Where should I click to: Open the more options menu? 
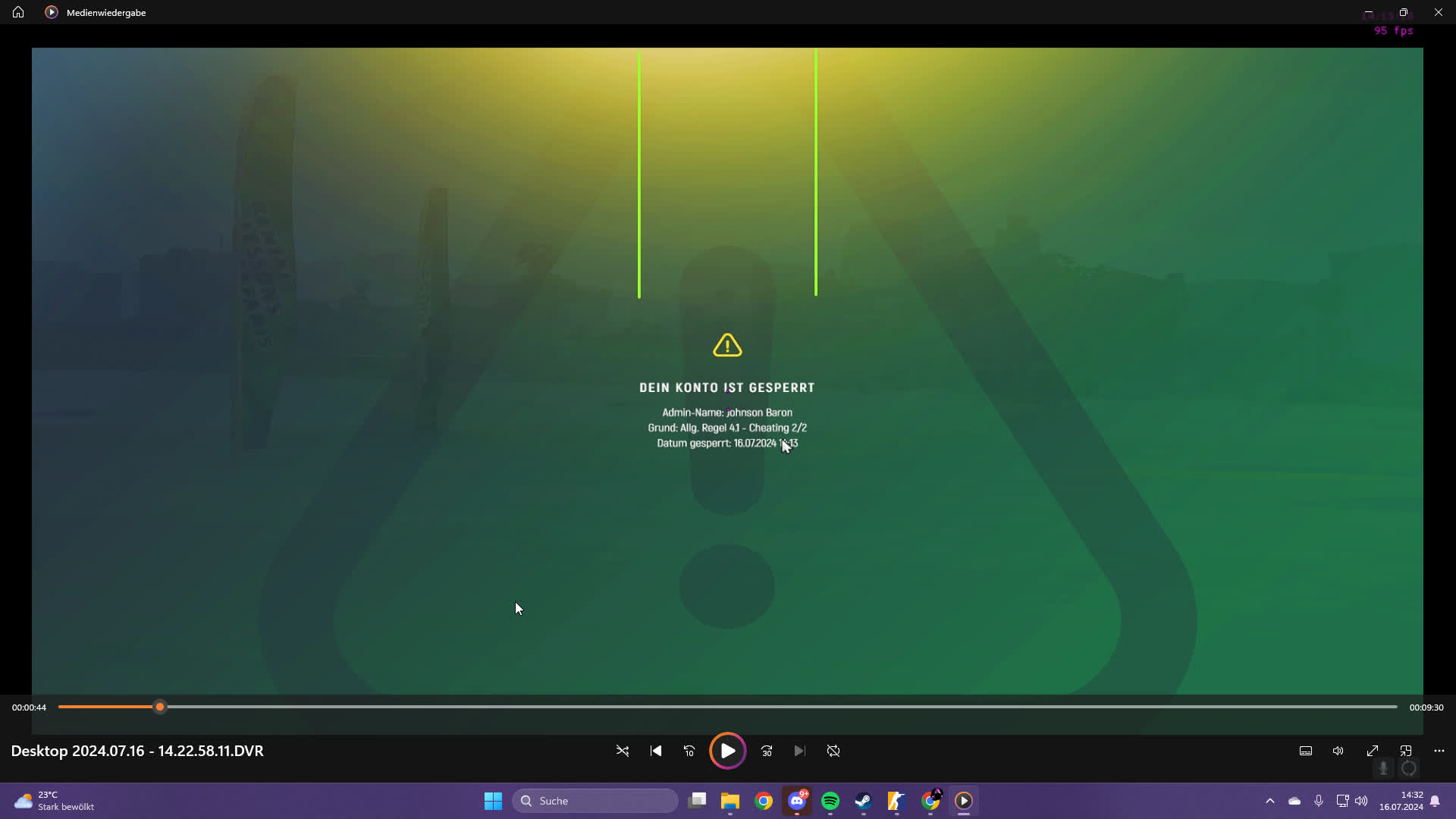[1439, 751]
